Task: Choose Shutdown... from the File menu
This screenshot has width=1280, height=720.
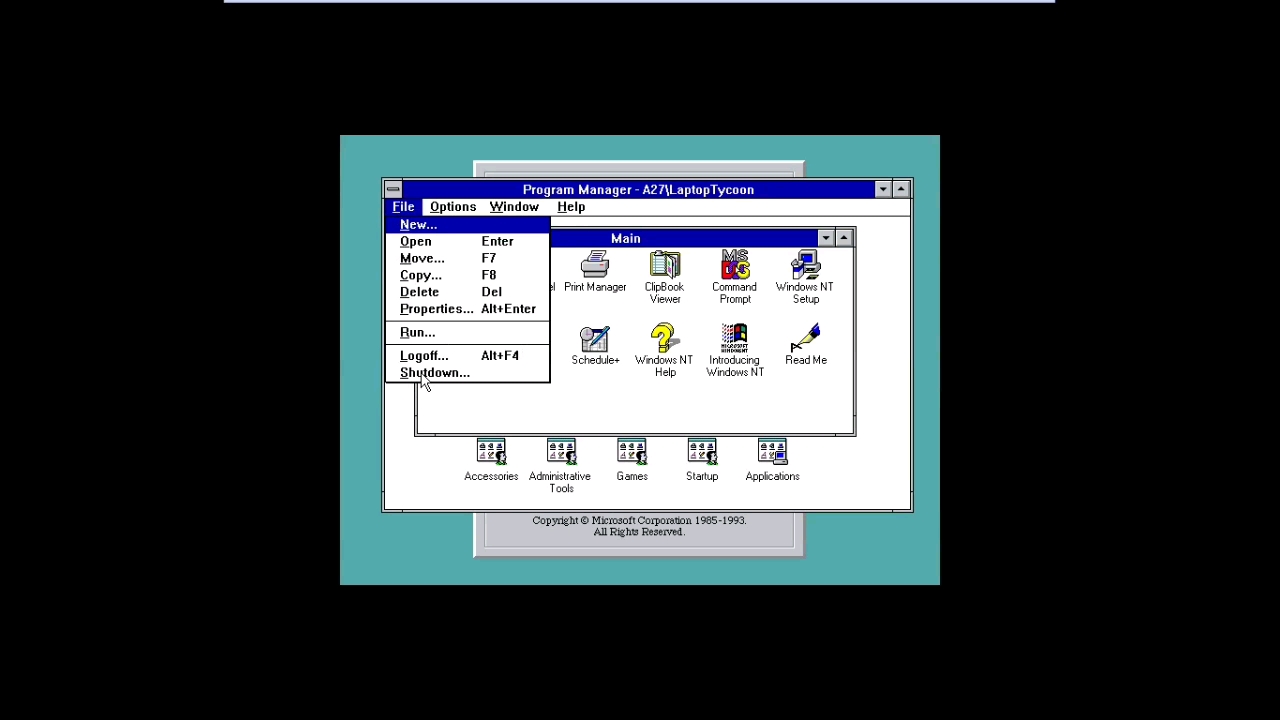Action: pyautogui.click(x=467, y=373)
